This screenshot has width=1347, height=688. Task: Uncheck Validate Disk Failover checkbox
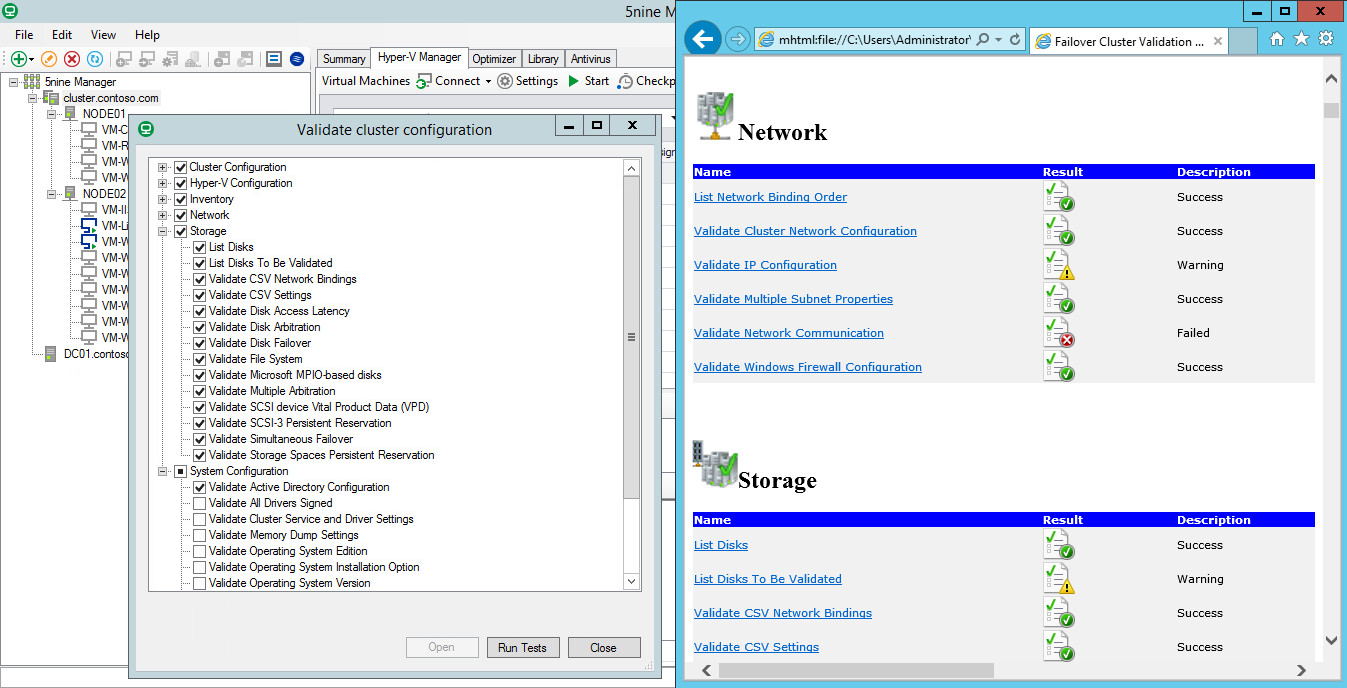(x=200, y=343)
